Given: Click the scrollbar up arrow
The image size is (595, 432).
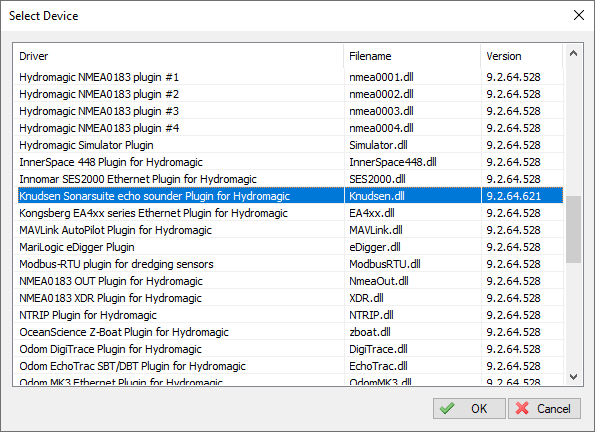Looking at the screenshot, I should 573,54.
